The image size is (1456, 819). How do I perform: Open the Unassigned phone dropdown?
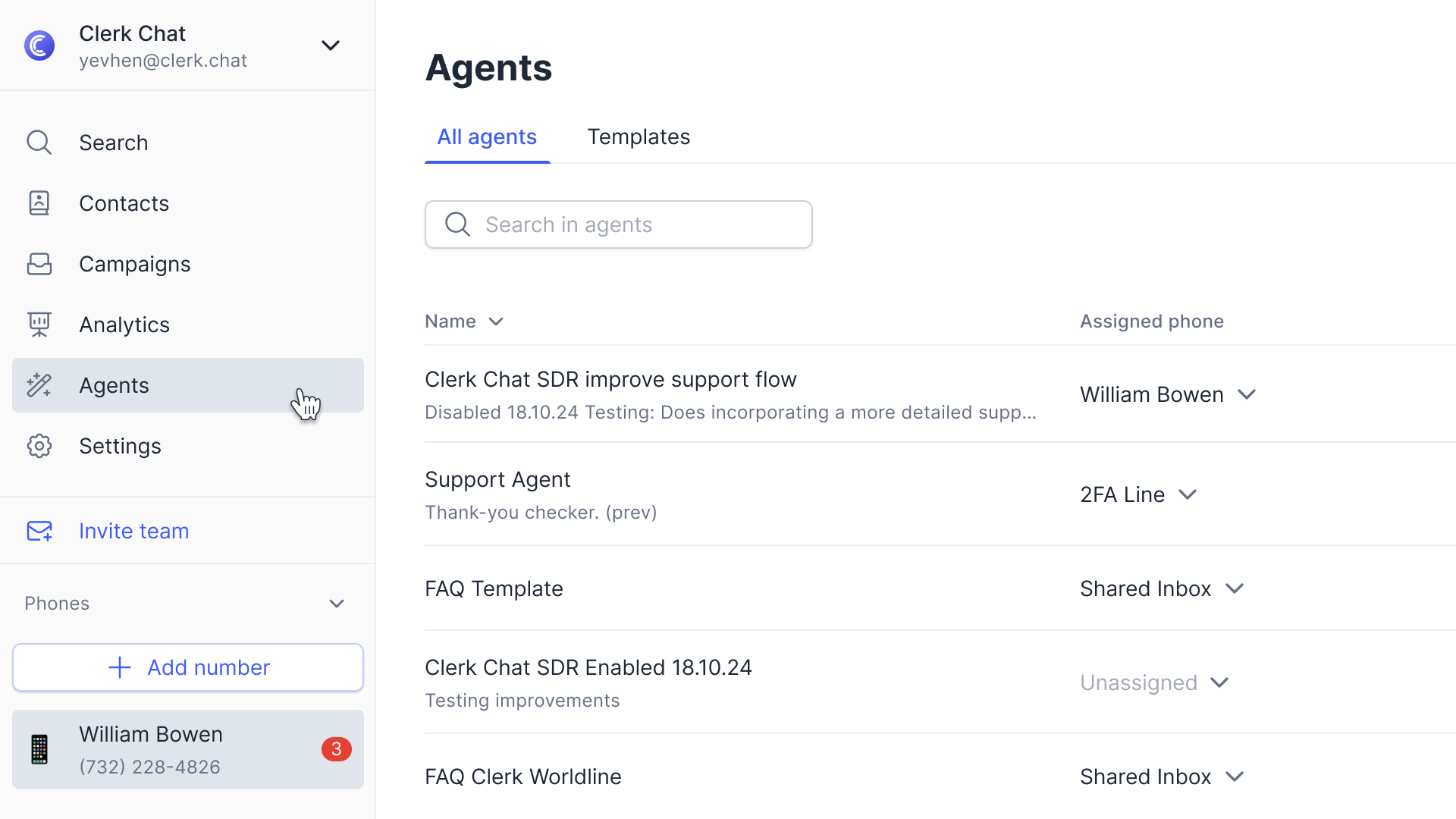pos(1219,682)
